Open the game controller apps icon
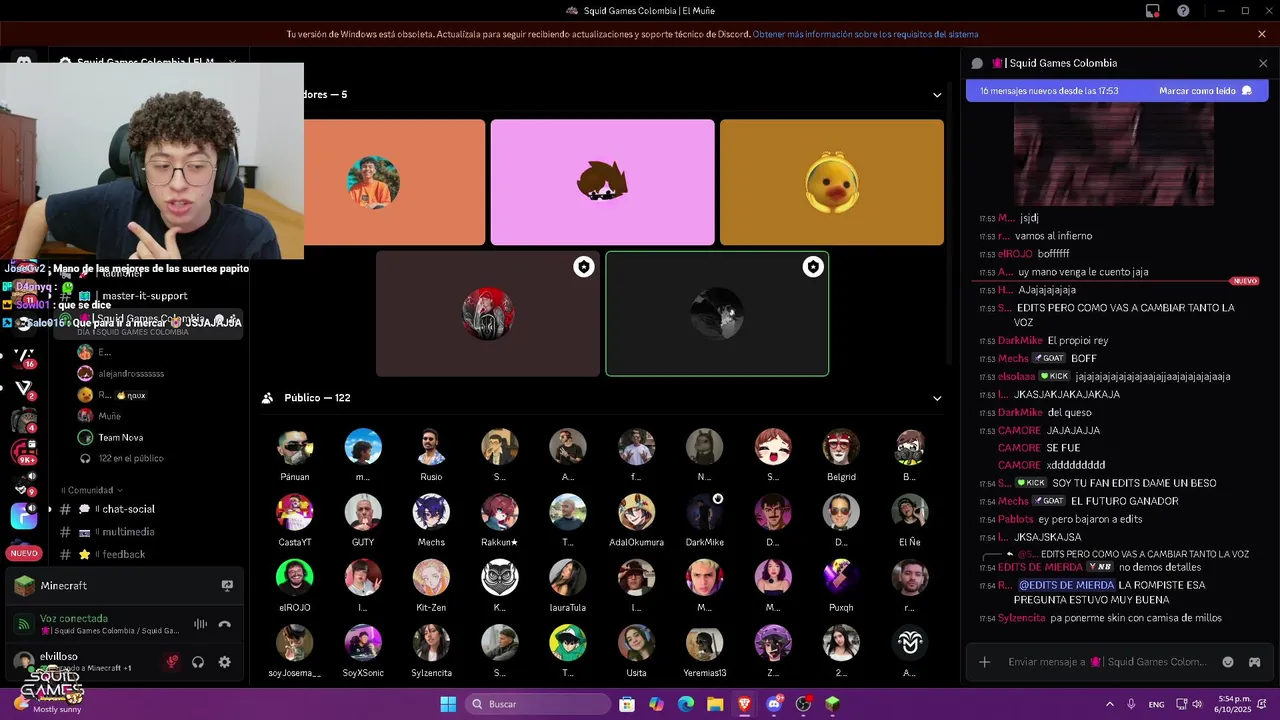The image size is (1280, 720). coord(1254,662)
